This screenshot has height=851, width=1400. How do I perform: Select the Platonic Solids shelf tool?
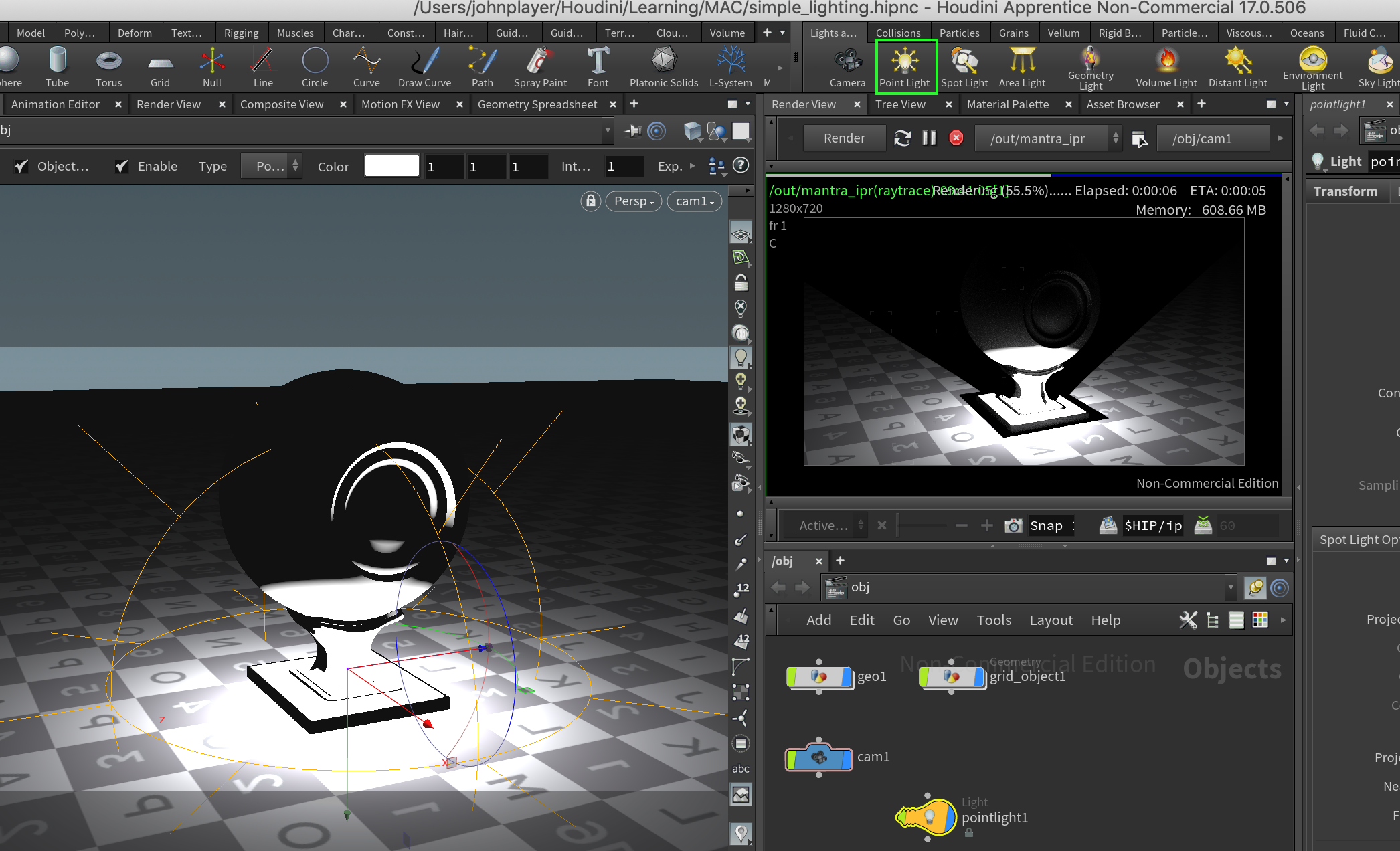(663, 66)
